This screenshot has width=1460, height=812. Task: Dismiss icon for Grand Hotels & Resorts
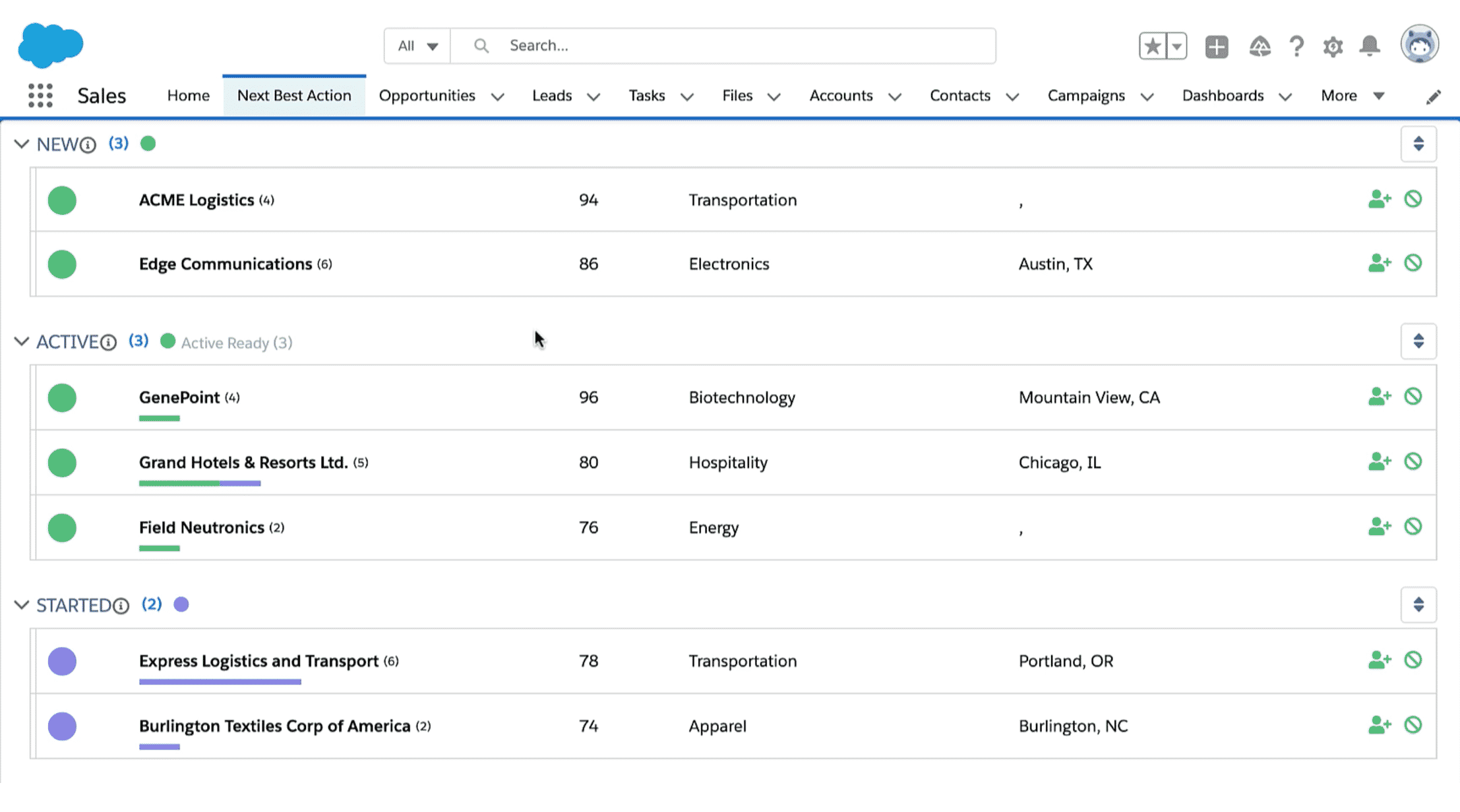pos(1413,461)
